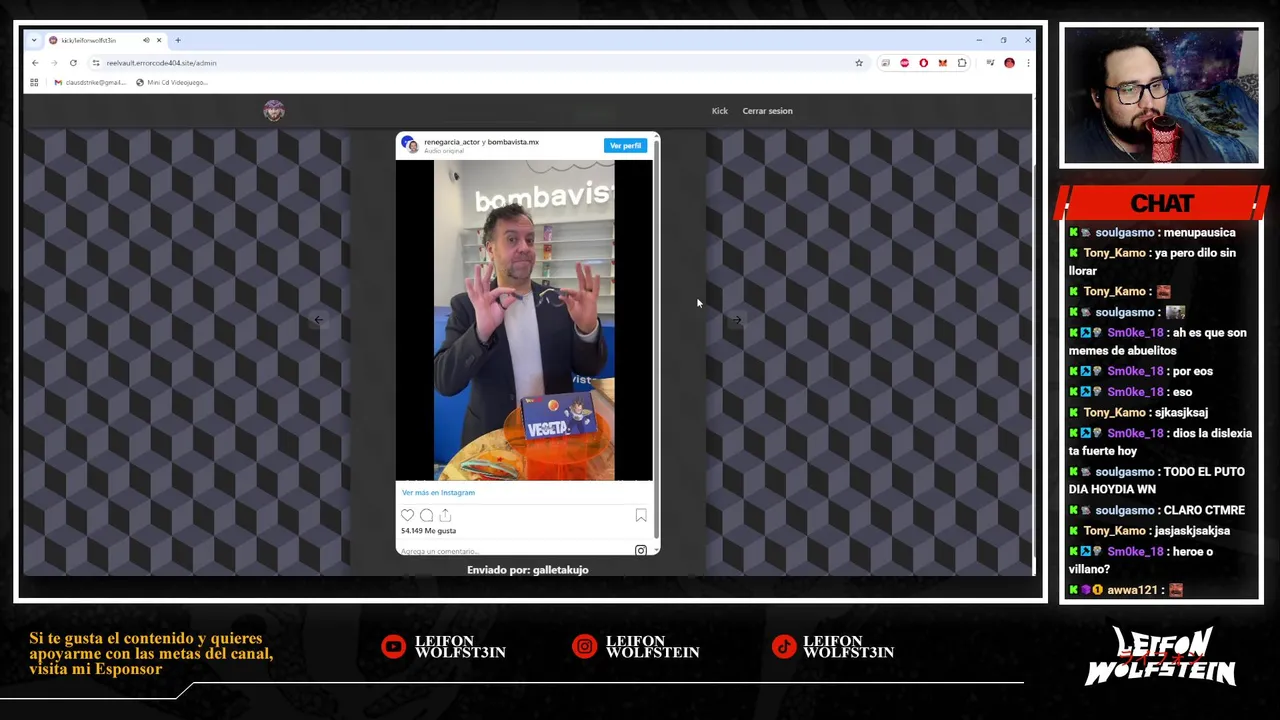Click Tony_Kamo's ya pero dilo sin llorar message
Screen dimensions: 1280x720
click(1152, 262)
